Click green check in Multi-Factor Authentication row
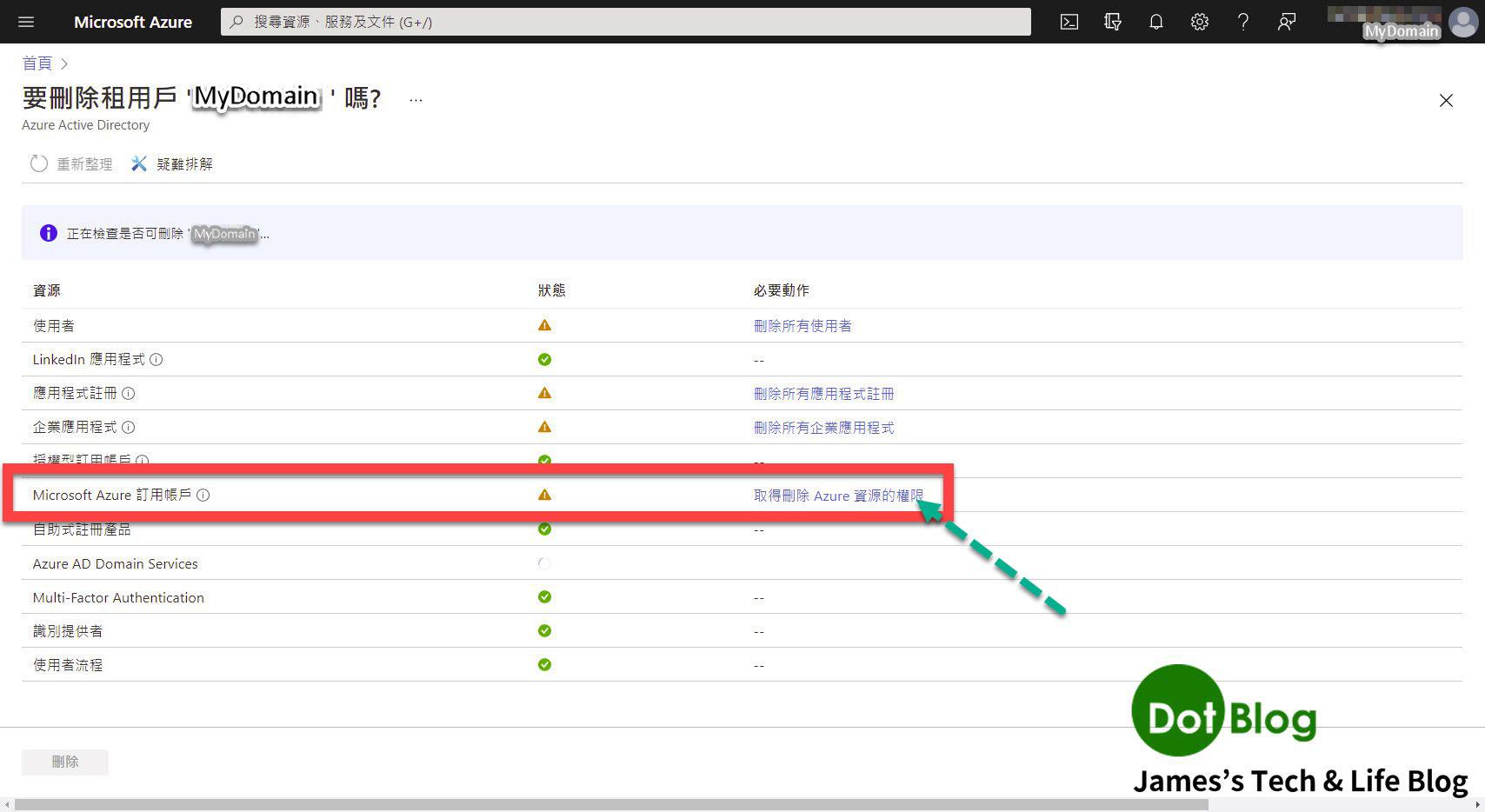This screenshot has width=1485, height=812. click(544, 597)
